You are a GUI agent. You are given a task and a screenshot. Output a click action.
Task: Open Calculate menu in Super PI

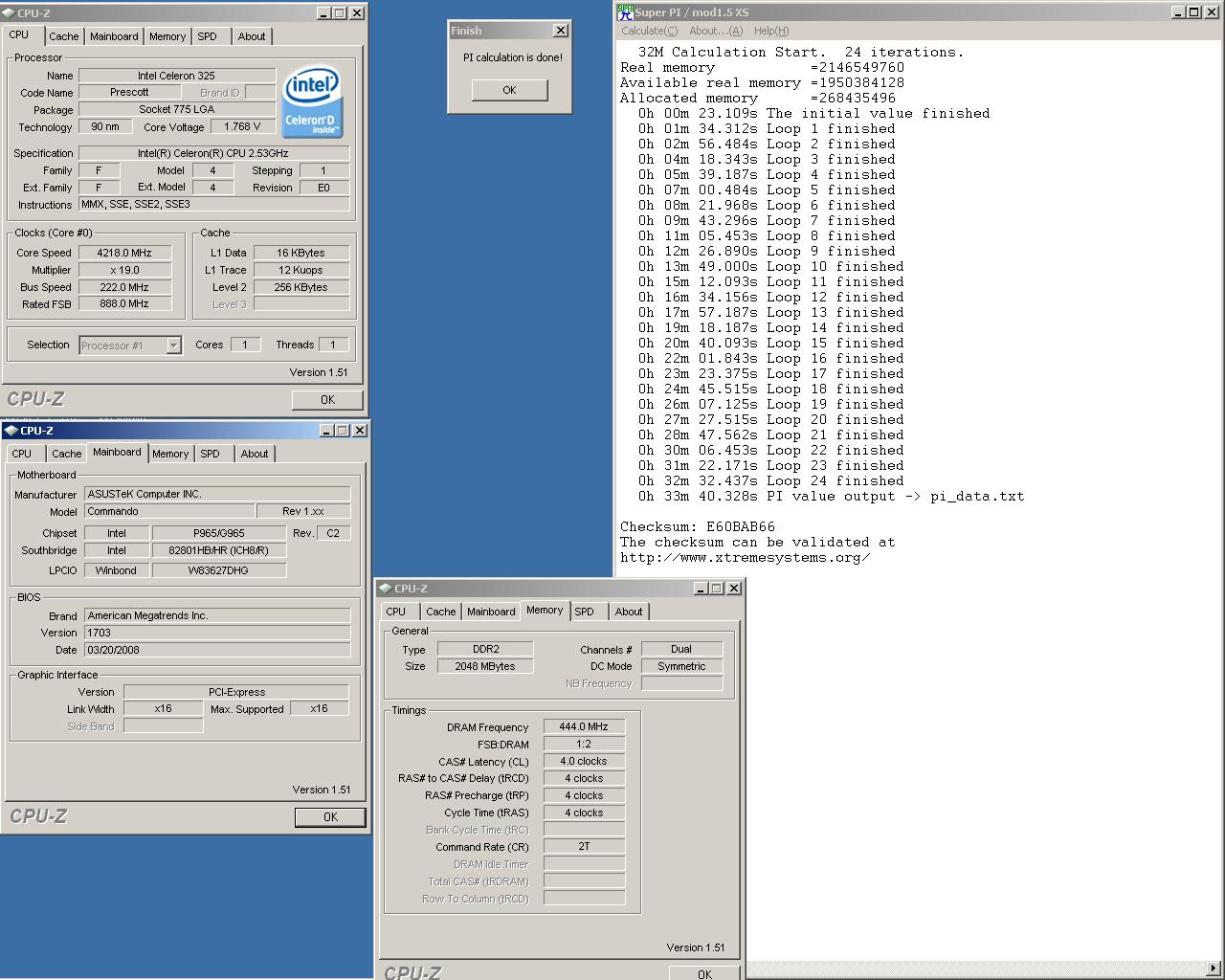(650, 31)
